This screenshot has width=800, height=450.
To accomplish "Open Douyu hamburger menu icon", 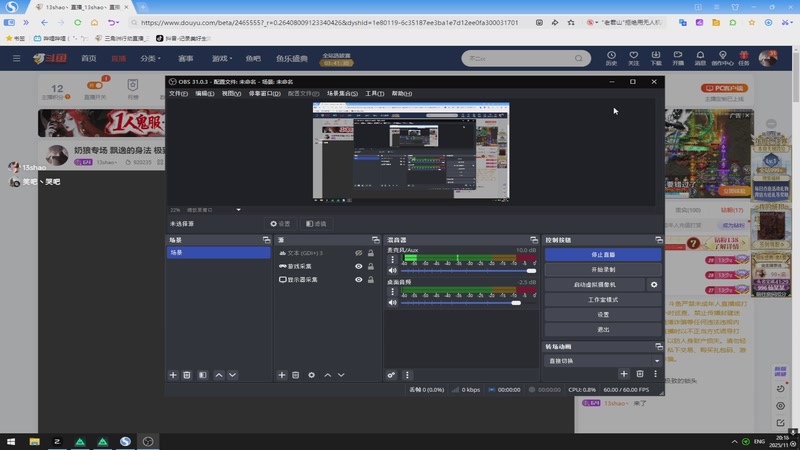I will [17, 58].
